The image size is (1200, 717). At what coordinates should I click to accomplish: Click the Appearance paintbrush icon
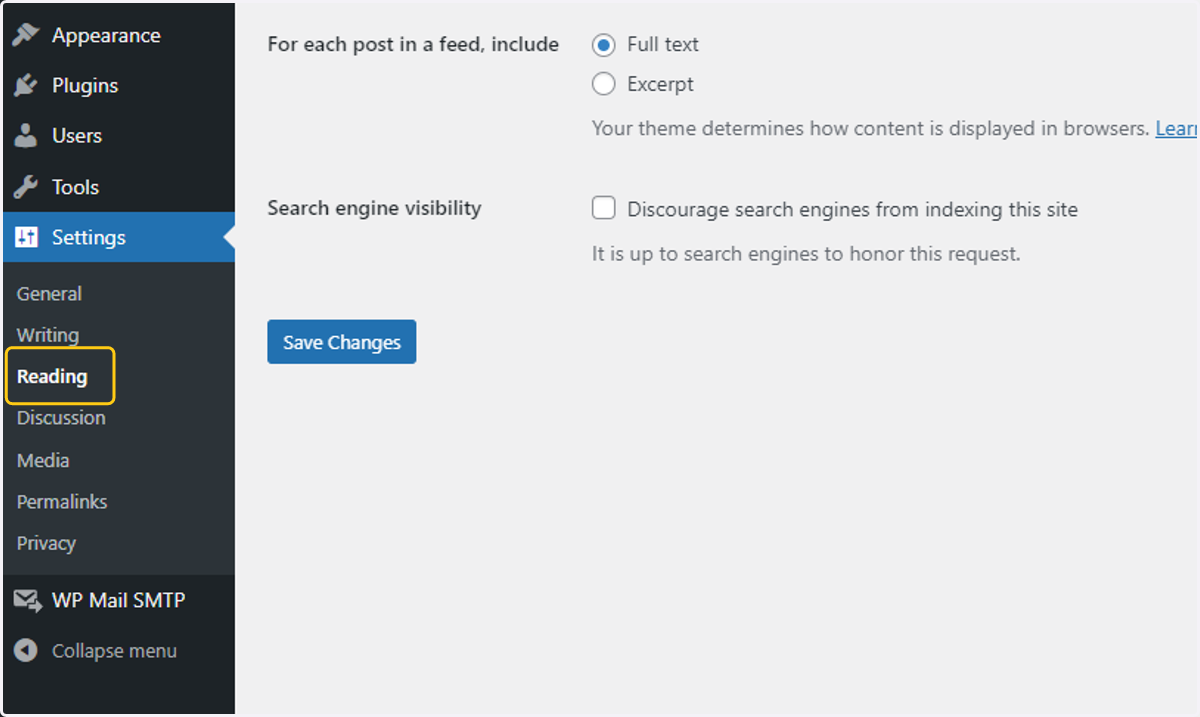tap(26, 35)
